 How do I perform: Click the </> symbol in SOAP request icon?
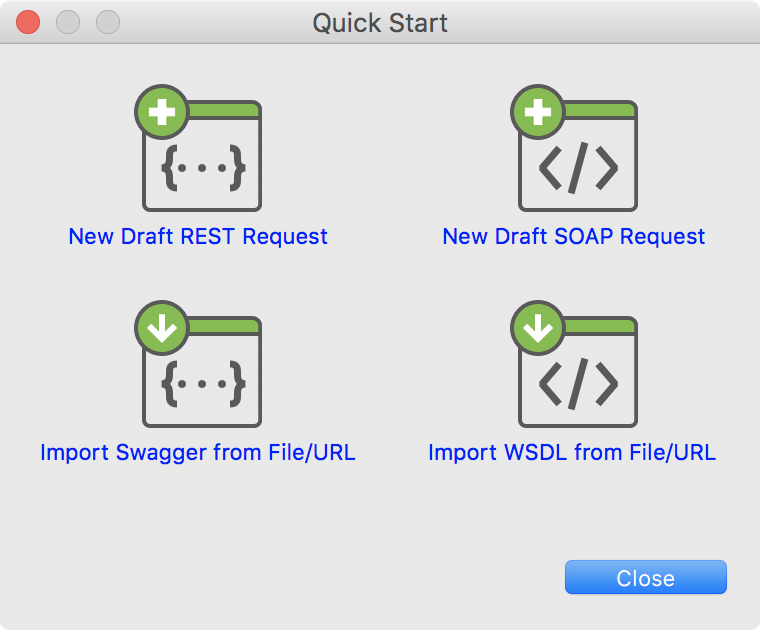click(x=578, y=170)
